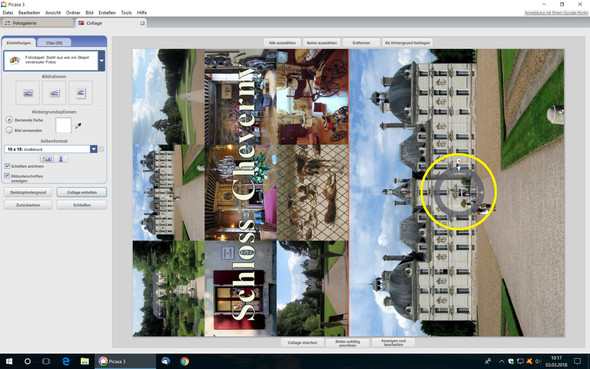
Task: Open the collage style dropdown arrow
Action: (101, 61)
